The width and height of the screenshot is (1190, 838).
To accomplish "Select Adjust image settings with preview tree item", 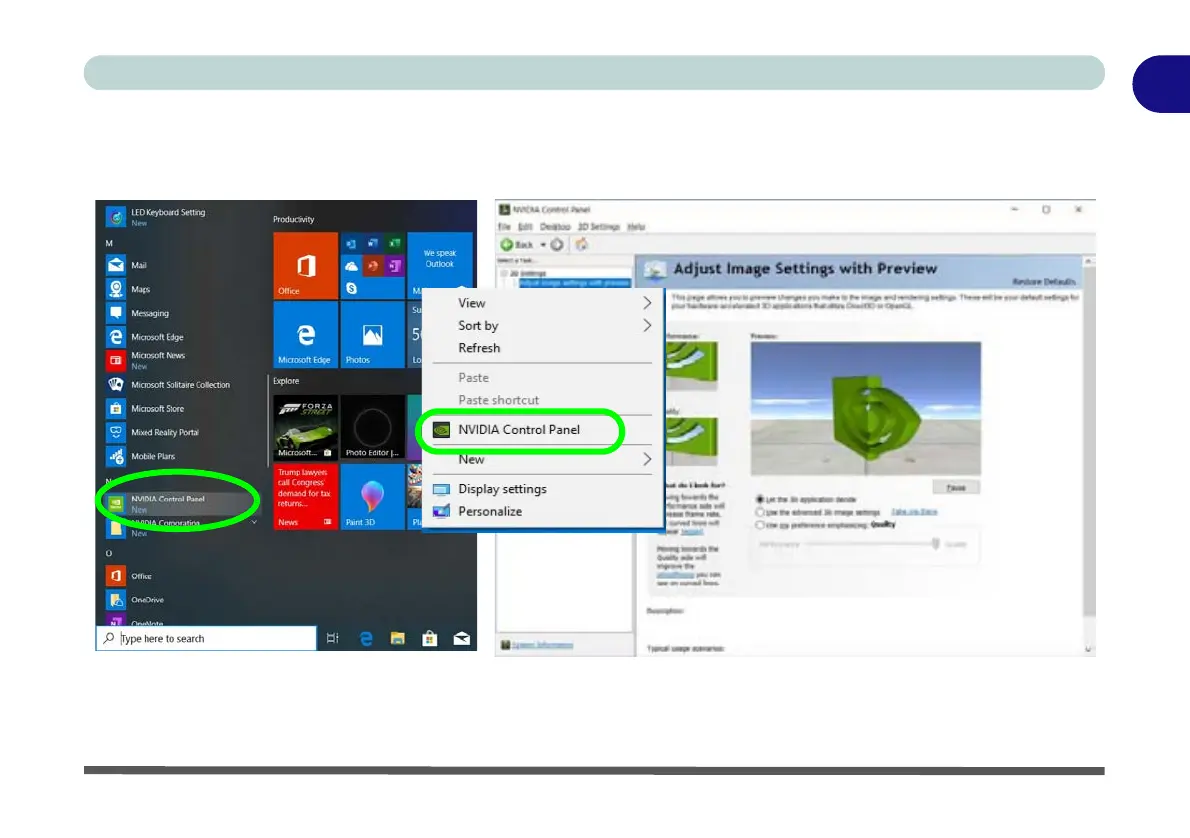I will point(575,282).
